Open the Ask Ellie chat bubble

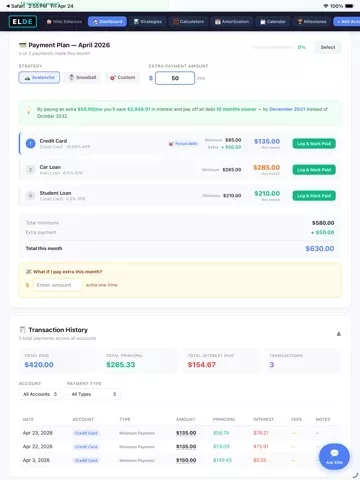pos(334,456)
